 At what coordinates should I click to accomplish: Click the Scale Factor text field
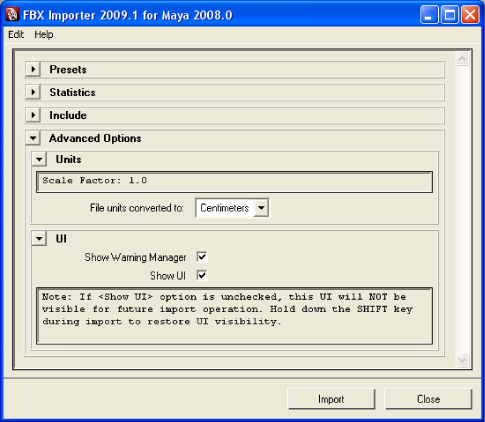coord(234,182)
